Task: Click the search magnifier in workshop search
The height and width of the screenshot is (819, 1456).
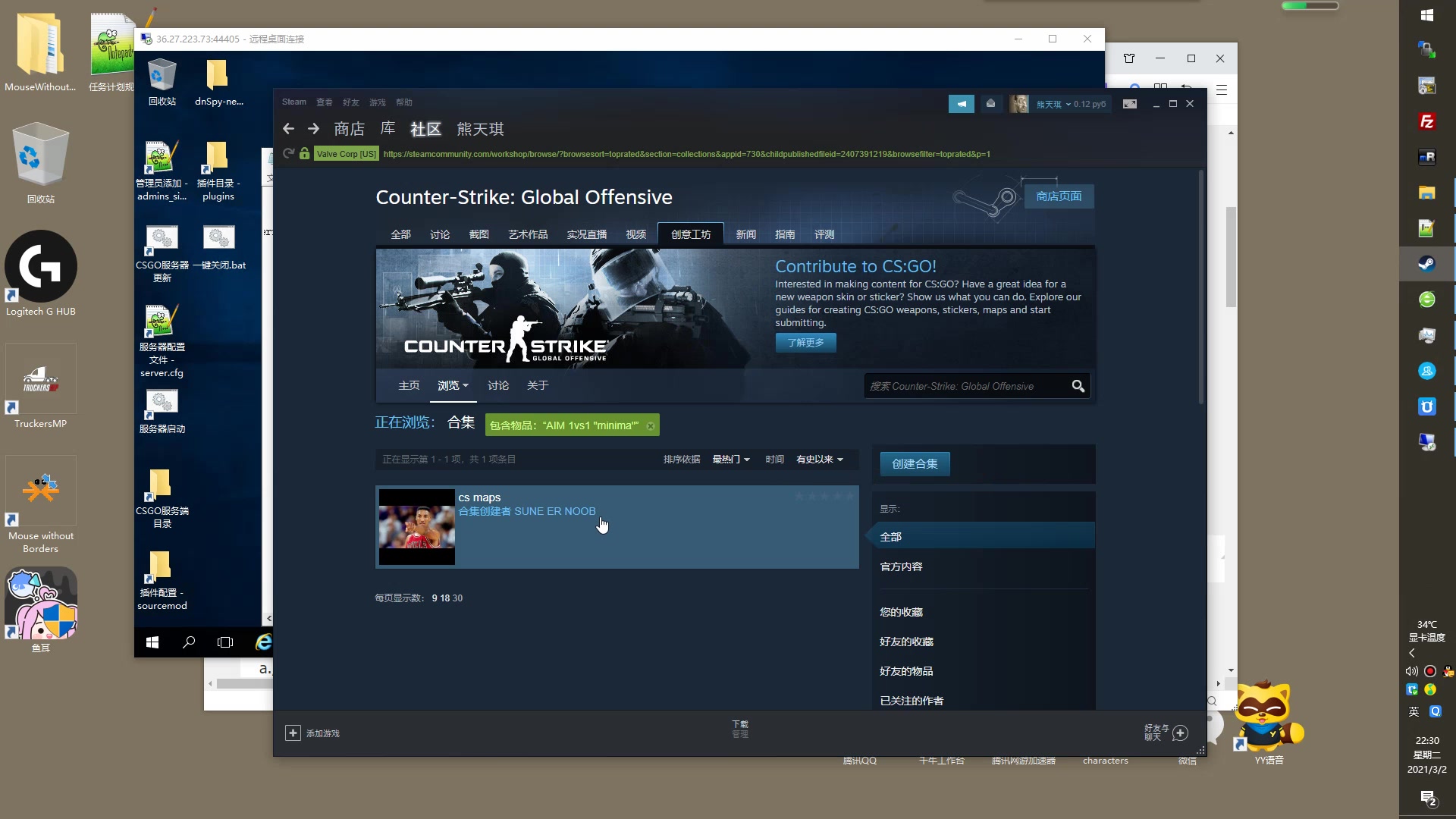Action: (x=1078, y=386)
